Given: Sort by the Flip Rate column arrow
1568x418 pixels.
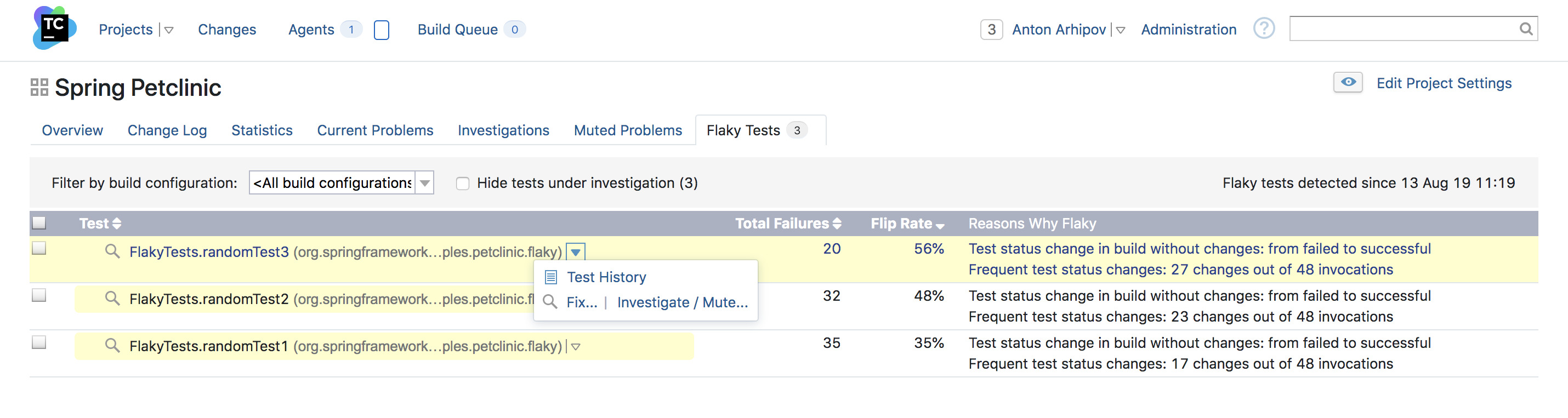Looking at the screenshot, I should [940, 226].
